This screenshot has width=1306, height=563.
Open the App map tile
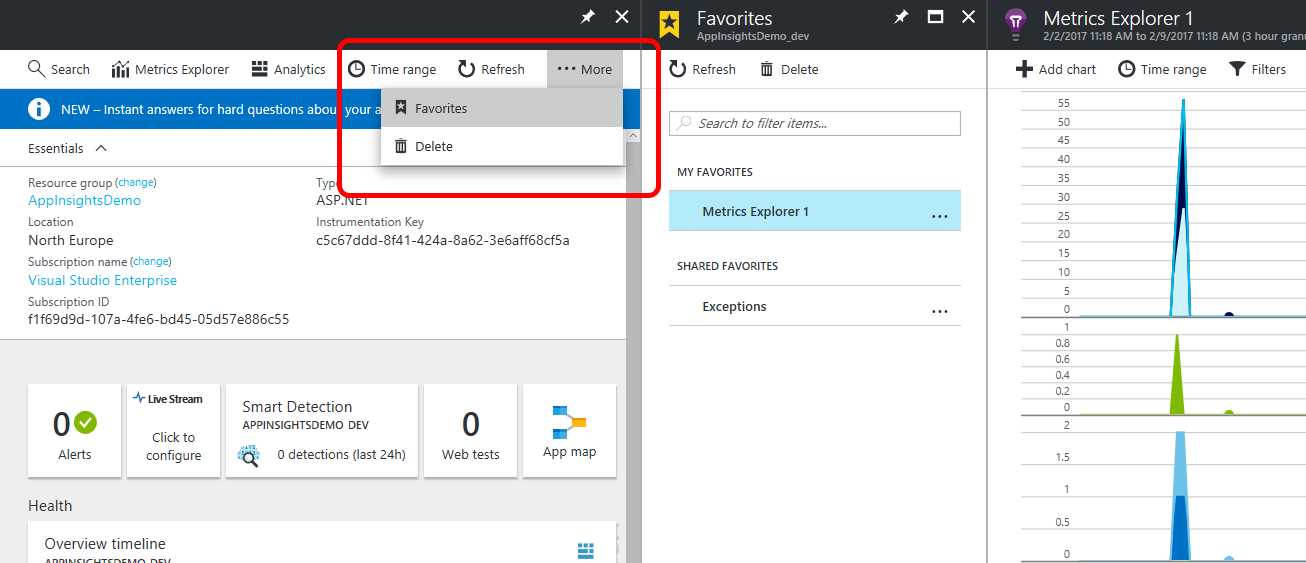point(569,431)
